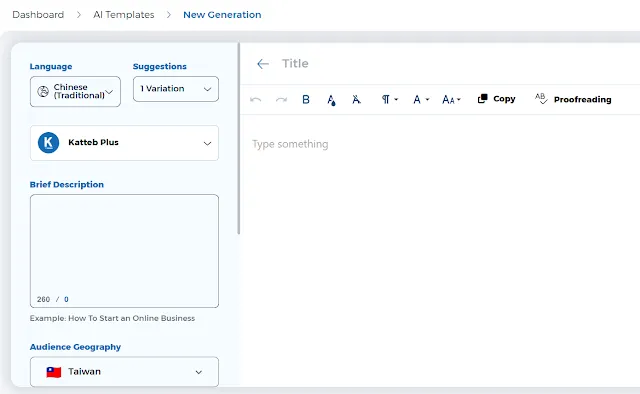Image resolution: width=640 pixels, height=394 pixels.
Task: Open the Audience Geography dropdown showing Taiwan
Action: tap(124, 372)
